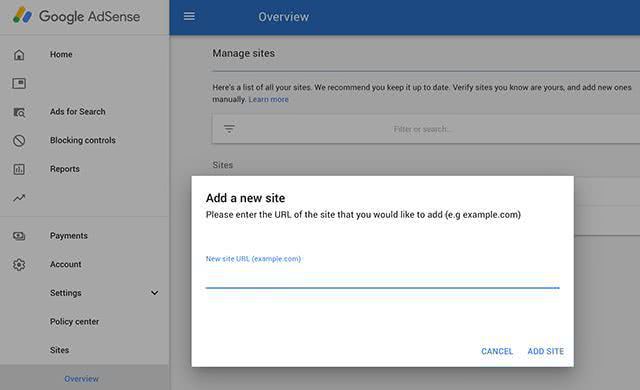Open the hamburger menu icon
Image resolution: width=640 pixels, height=390 pixels.
pyautogui.click(x=189, y=16)
